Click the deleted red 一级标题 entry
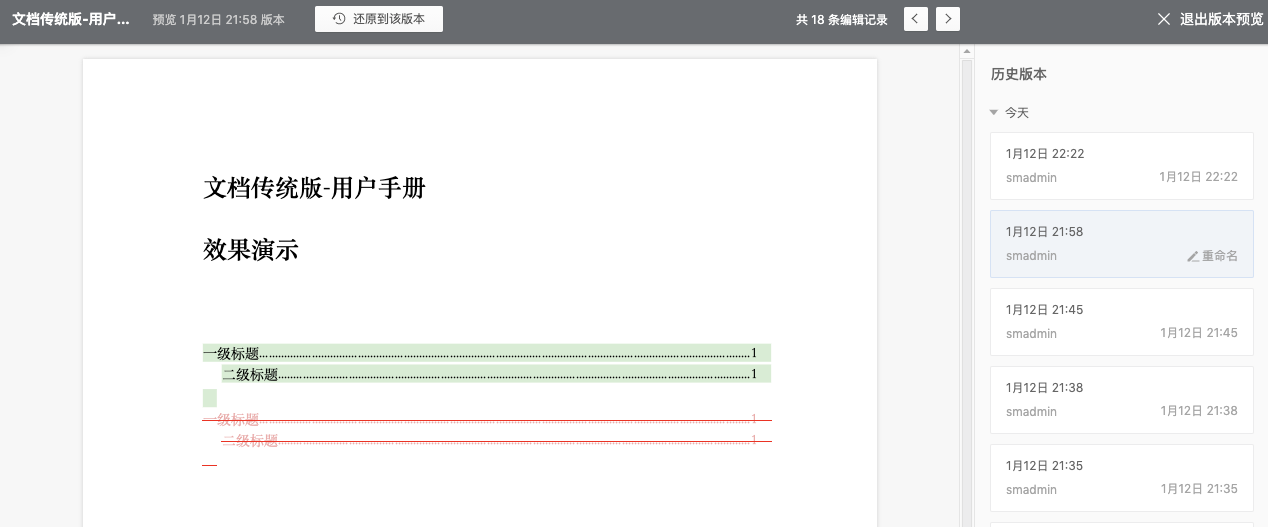 tap(487, 420)
